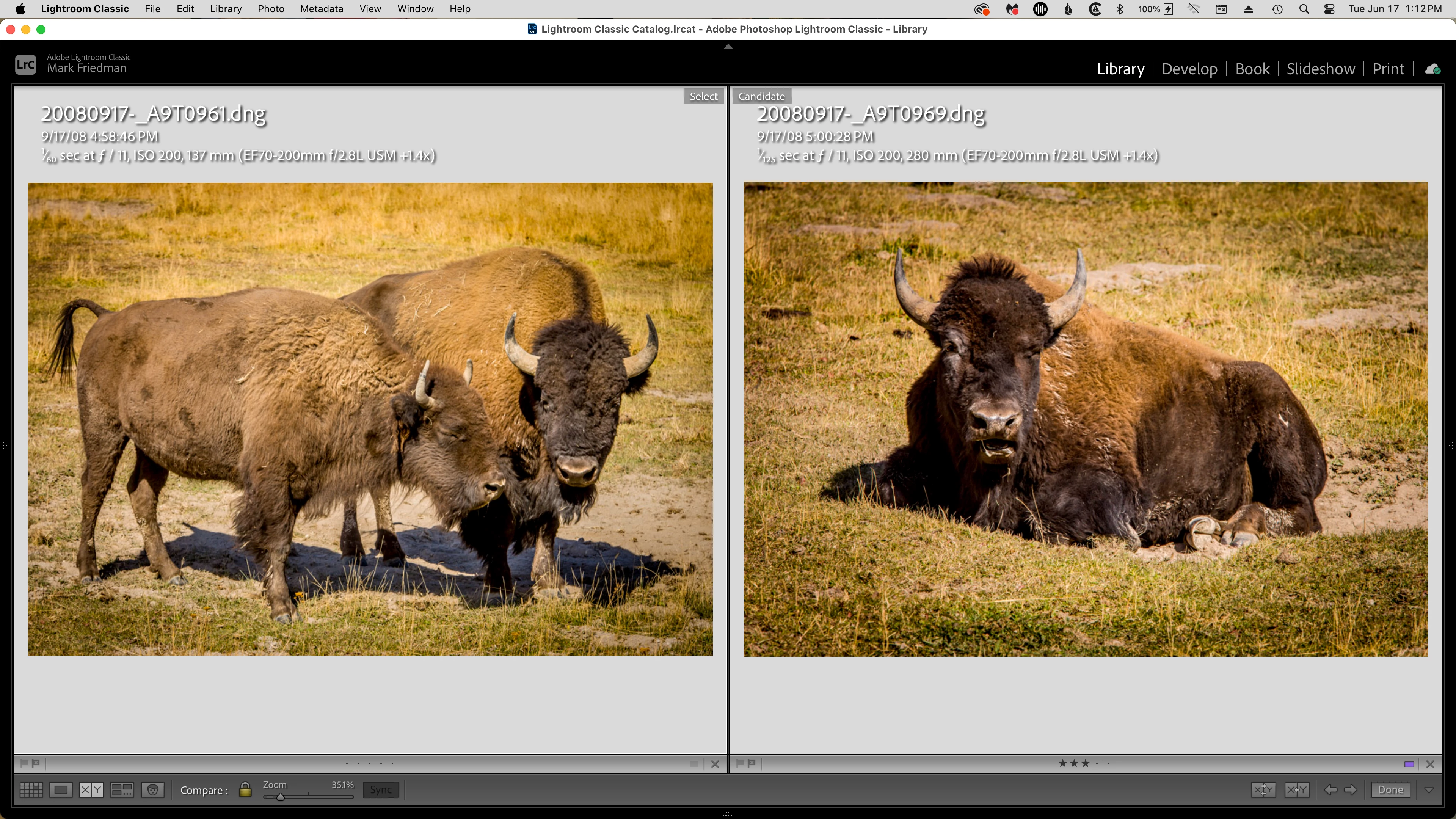Click Swap select and candidate icon
This screenshot has width=1456, height=819.
click(1263, 790)
